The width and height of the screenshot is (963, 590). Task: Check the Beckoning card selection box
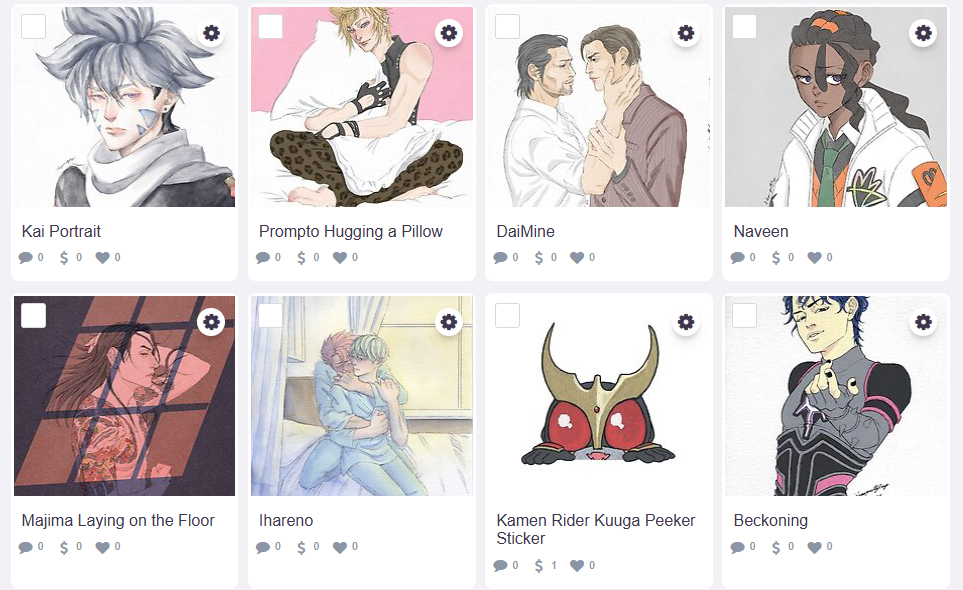click(x=745, y=316)
